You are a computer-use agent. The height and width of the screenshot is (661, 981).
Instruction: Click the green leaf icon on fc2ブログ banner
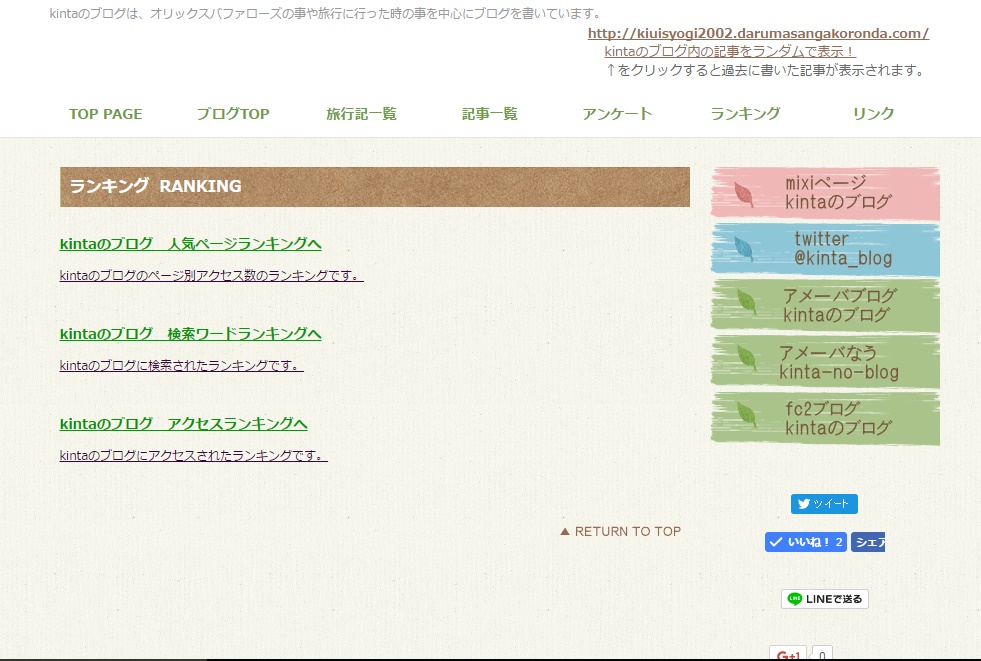pos(746,415)
